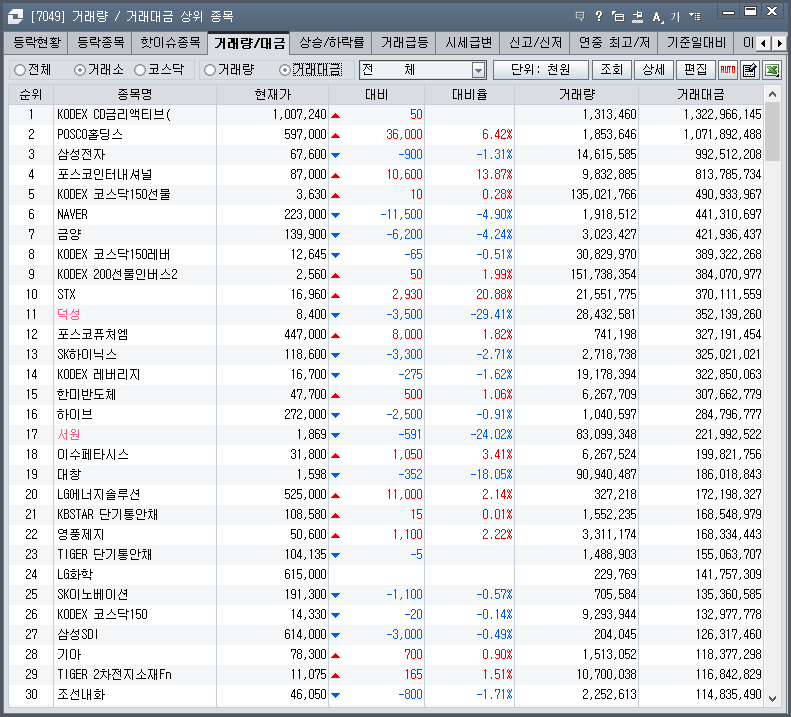Click the 대비율 column header
Screen dimensions: 791x717
click(470, 94)
